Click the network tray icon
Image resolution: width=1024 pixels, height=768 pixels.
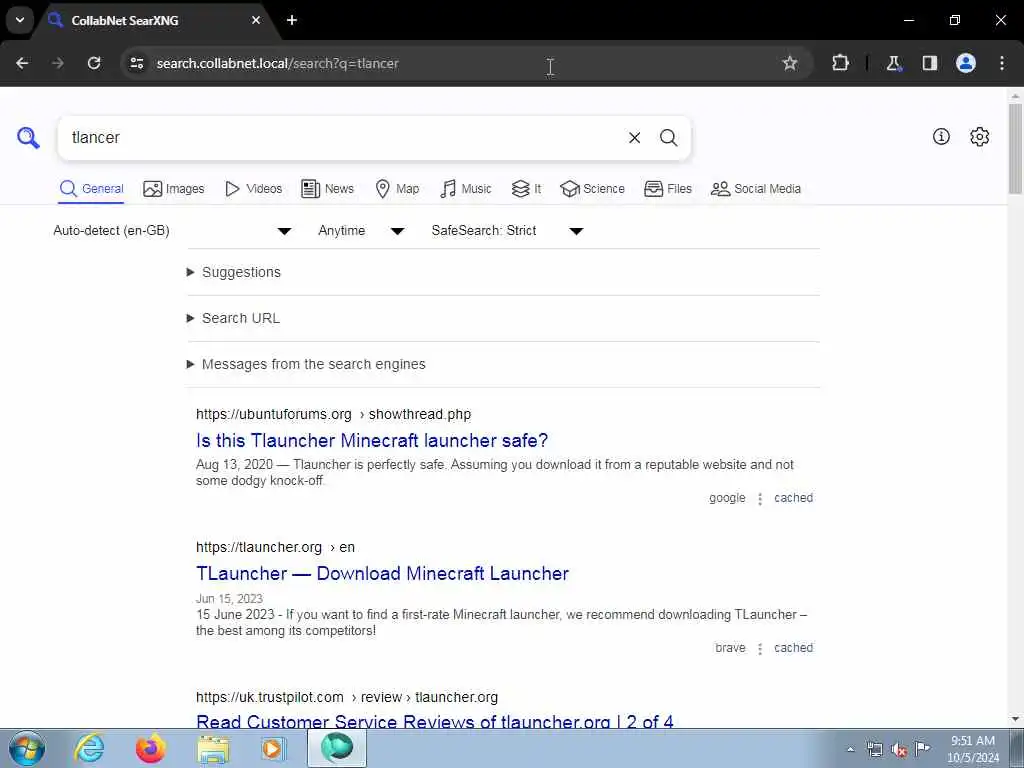[874, 750]
